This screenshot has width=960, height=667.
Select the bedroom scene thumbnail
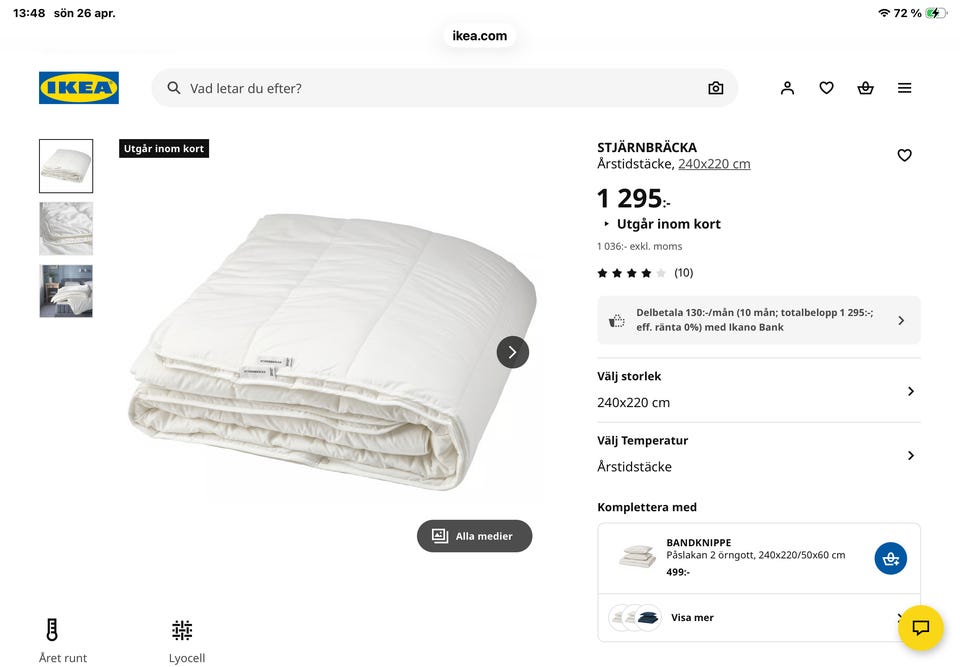pyautogui.click(x=66, y=291)
